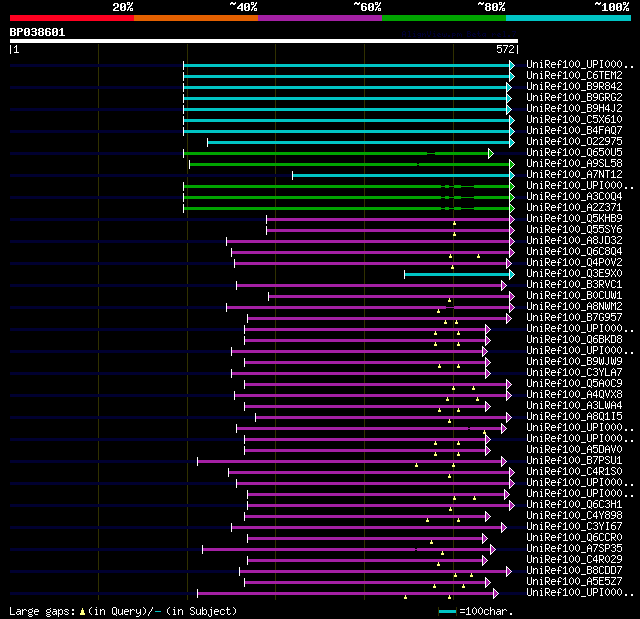640x619 pixels.
Task: Click the ~60% legend label
Action: (367, 7)
